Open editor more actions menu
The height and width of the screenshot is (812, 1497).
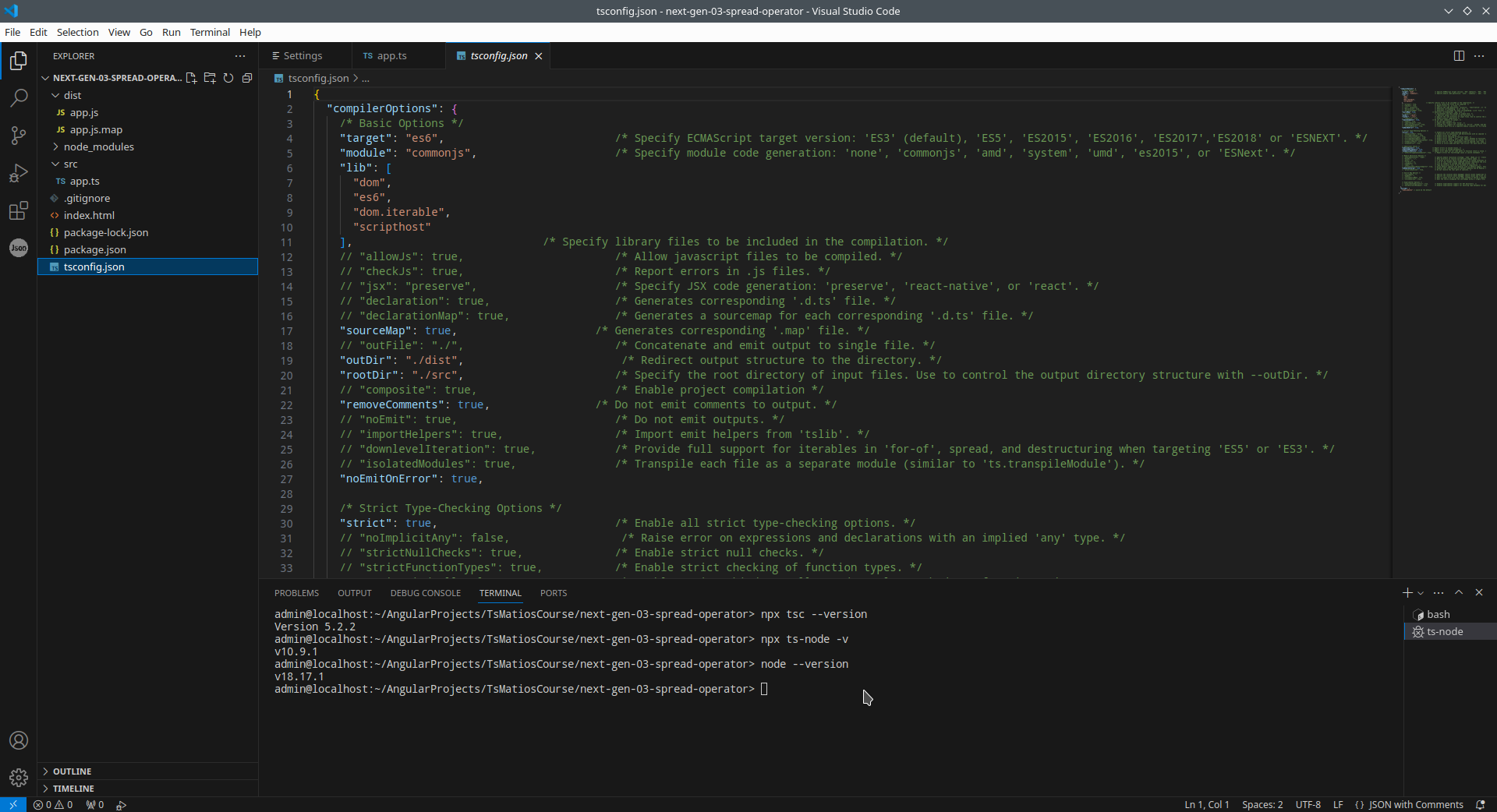point(1479,56)
